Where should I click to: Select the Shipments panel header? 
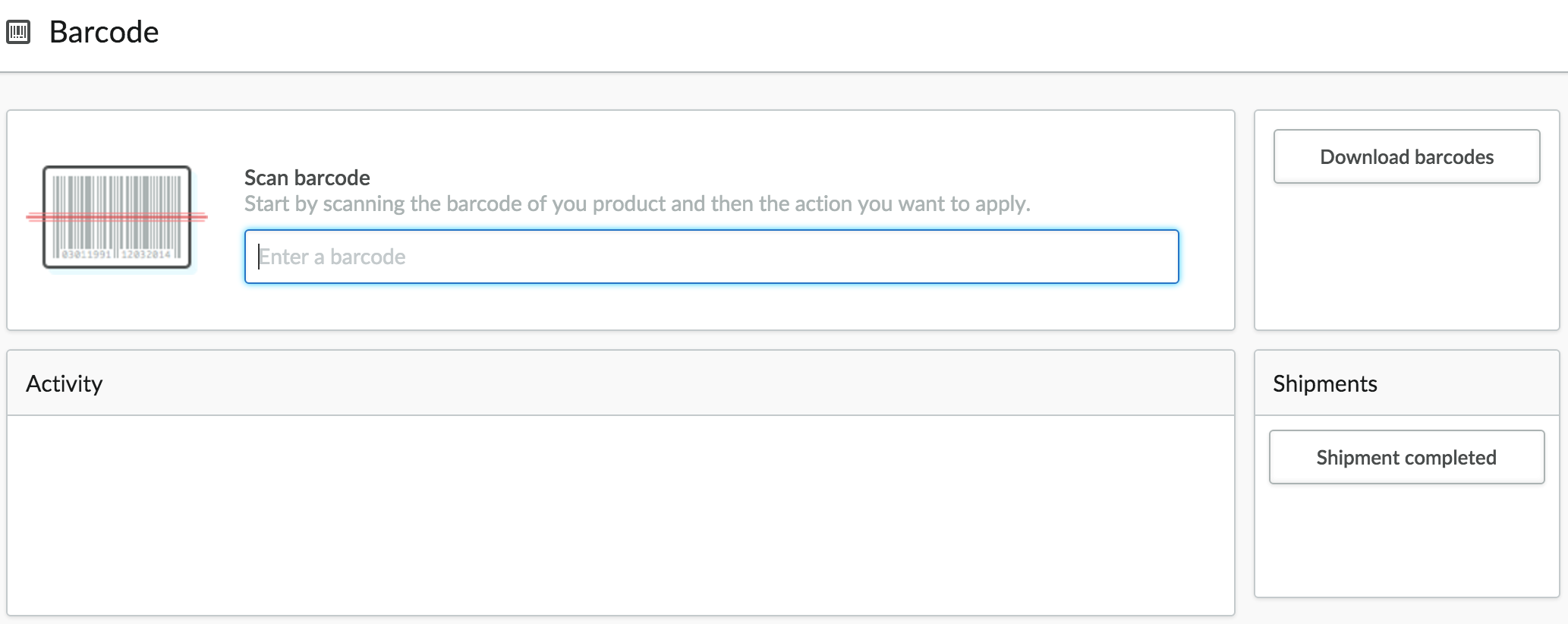coord(1406,383)
